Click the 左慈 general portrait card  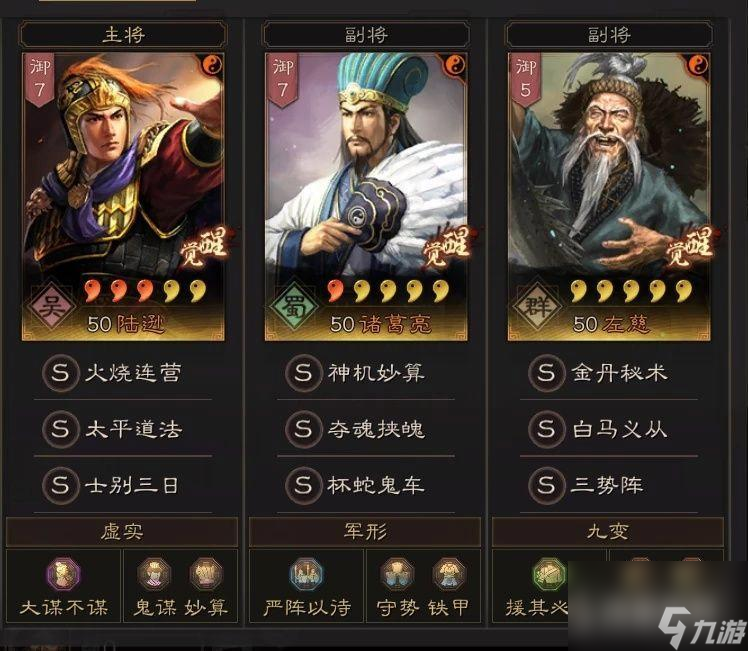coord(609,196)
